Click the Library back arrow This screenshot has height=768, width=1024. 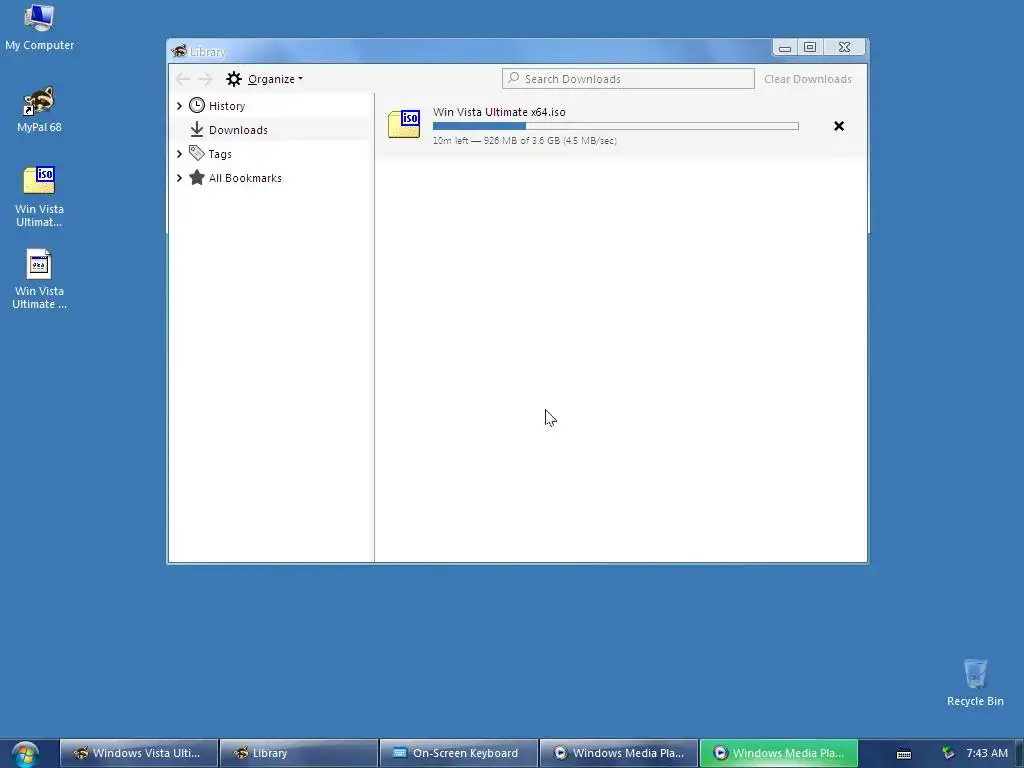click(x=183, y=79)
